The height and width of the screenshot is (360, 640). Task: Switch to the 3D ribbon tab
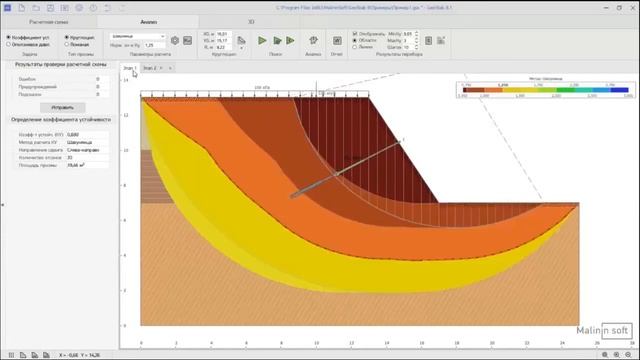[x=251, y=22]
